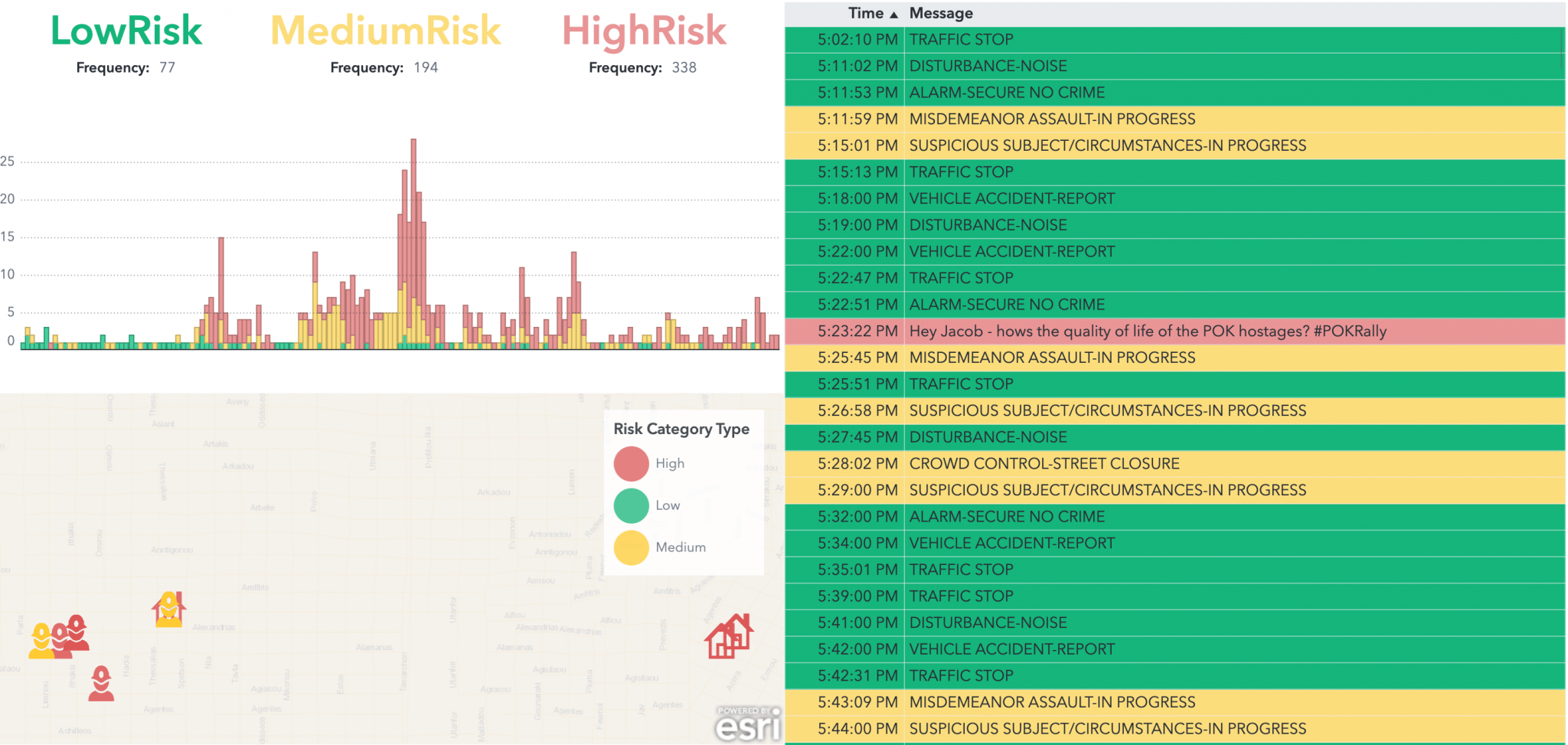Toggle the Low category in the risk legend

click(630, 505)
